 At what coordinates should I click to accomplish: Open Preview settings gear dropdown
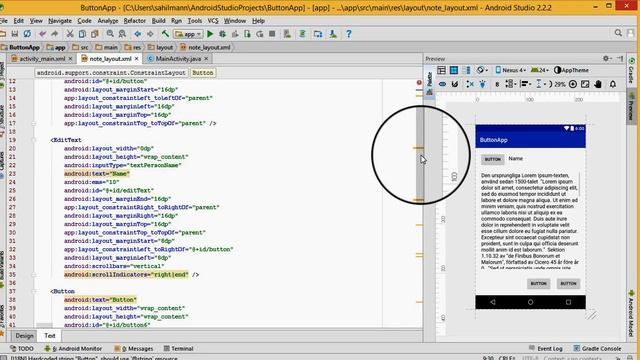(x=607, y=59)
